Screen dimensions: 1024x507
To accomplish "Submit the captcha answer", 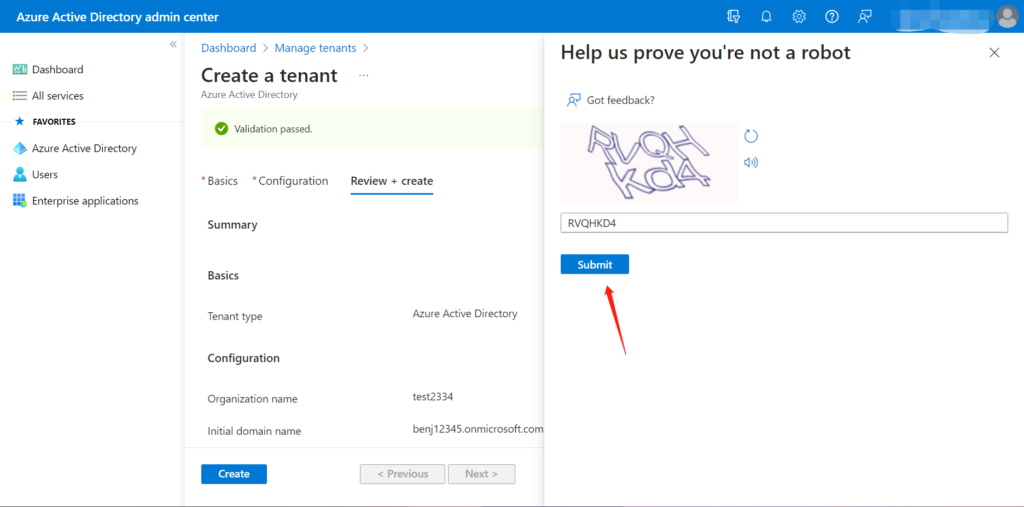I will coord(594,265).
